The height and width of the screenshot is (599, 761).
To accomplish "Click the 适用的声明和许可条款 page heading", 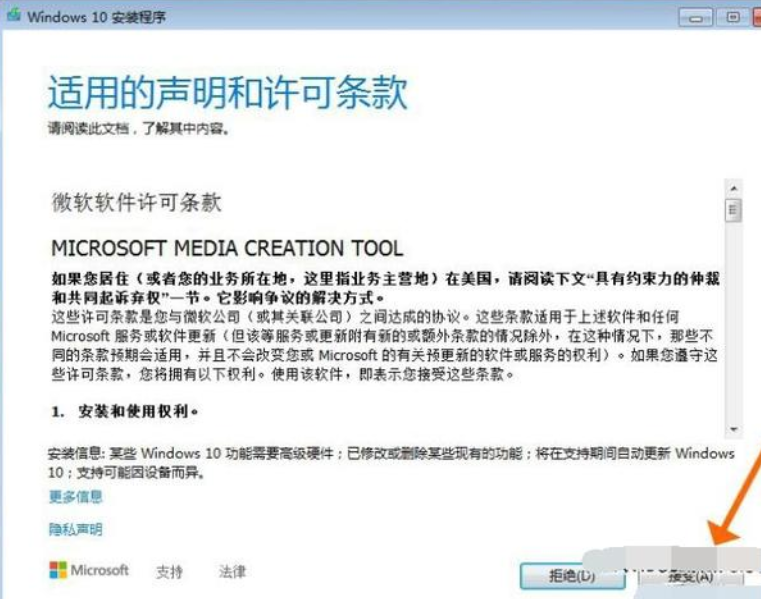I will [x=228, y=93].
